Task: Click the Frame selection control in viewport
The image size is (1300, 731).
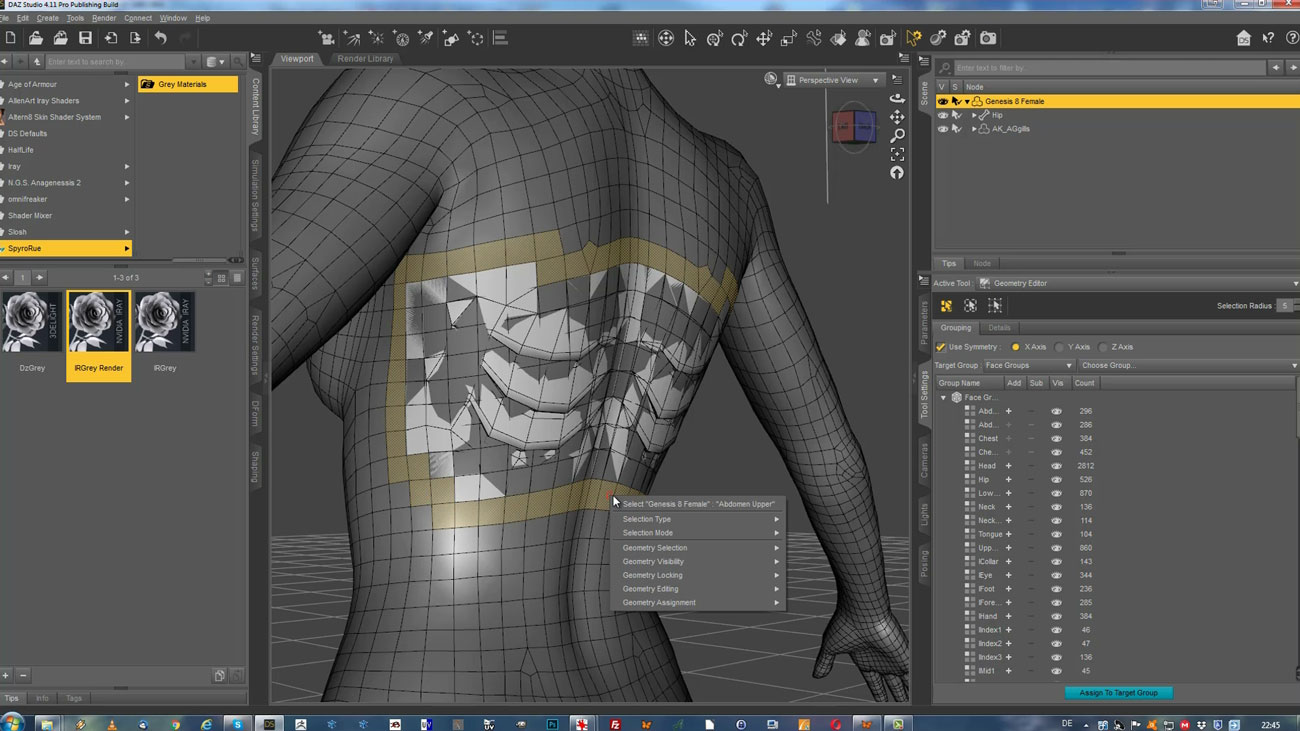Action: coord(897,154)
